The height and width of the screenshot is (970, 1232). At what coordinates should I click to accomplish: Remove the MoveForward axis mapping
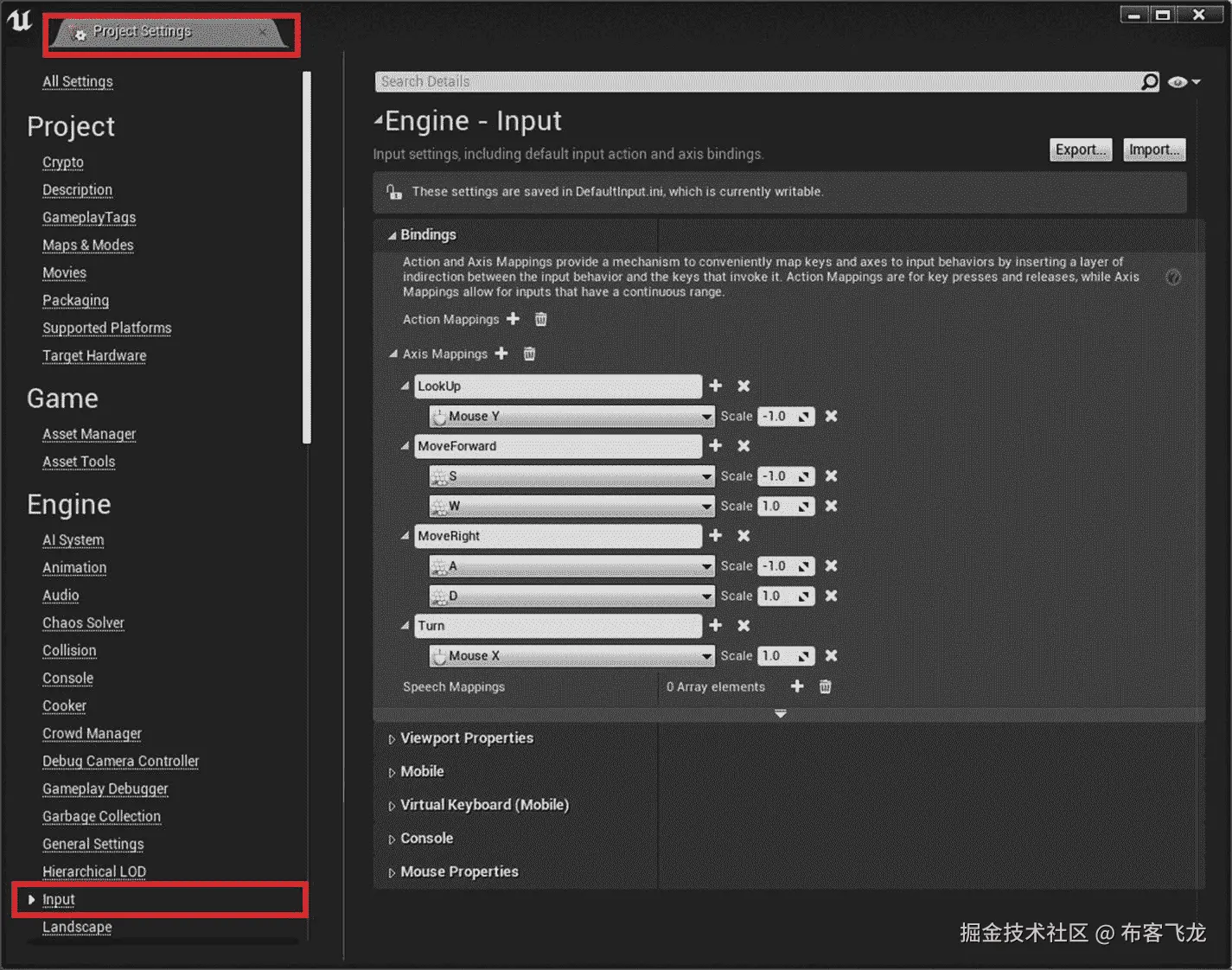[744, 445]
